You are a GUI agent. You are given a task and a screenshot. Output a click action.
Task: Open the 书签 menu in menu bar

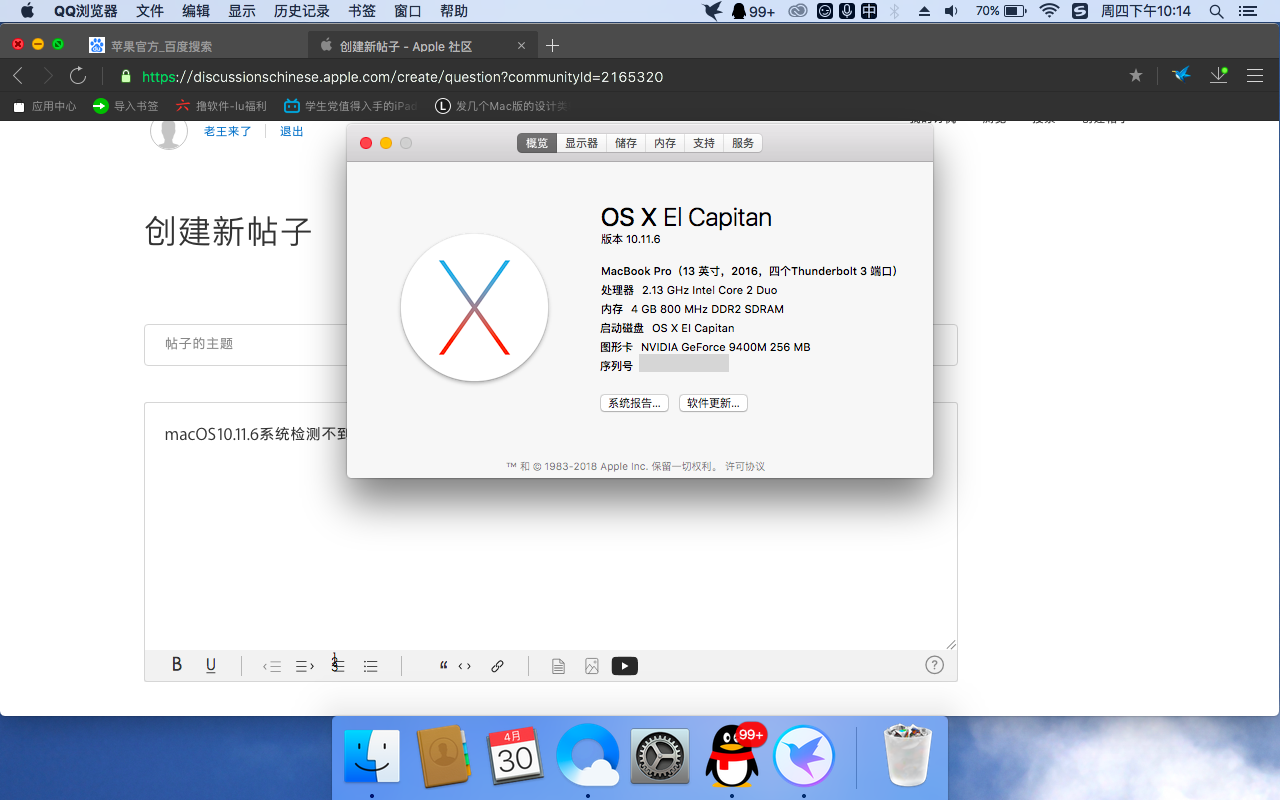click(362, 11)
